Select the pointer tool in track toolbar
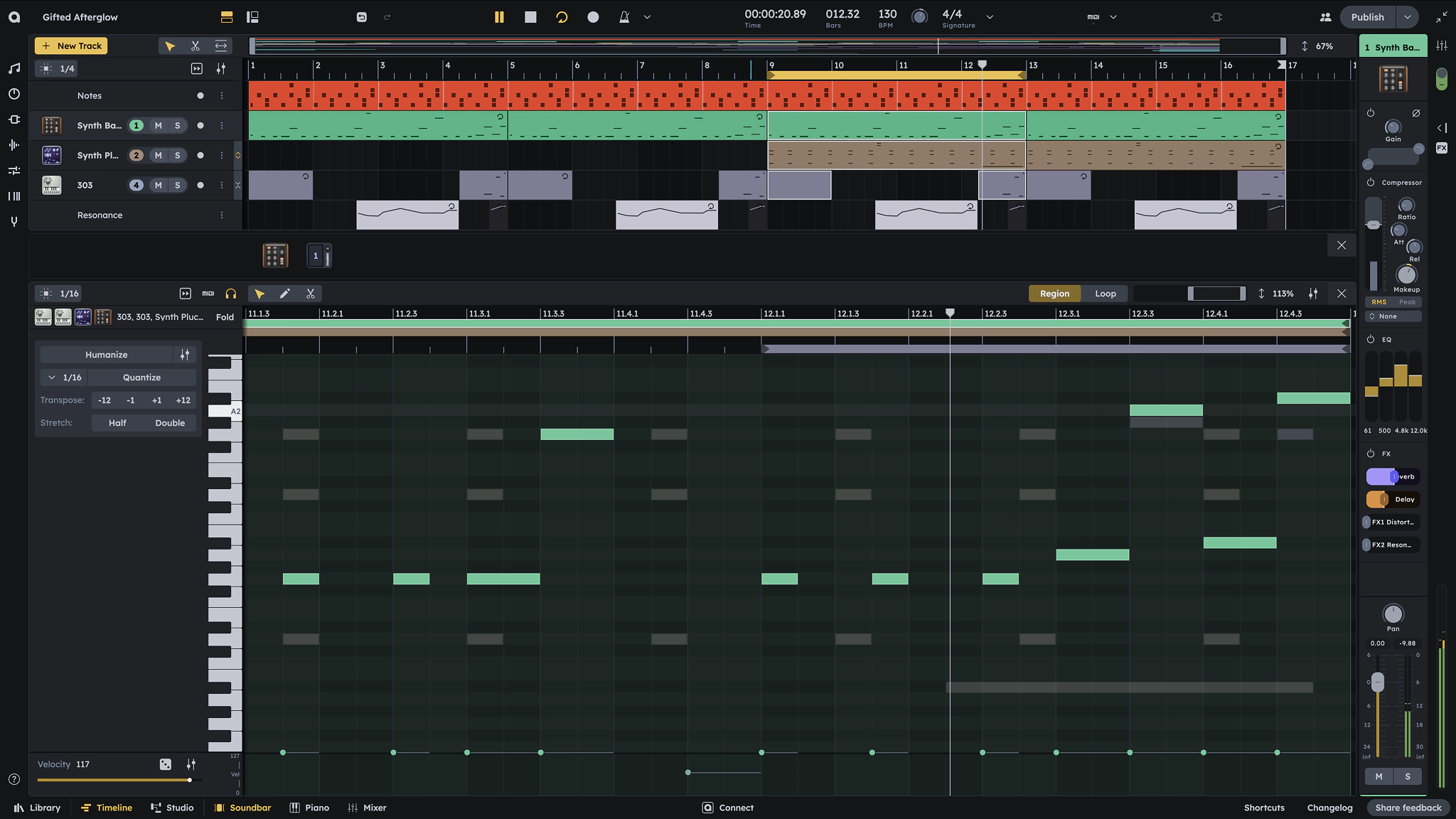 170,45
